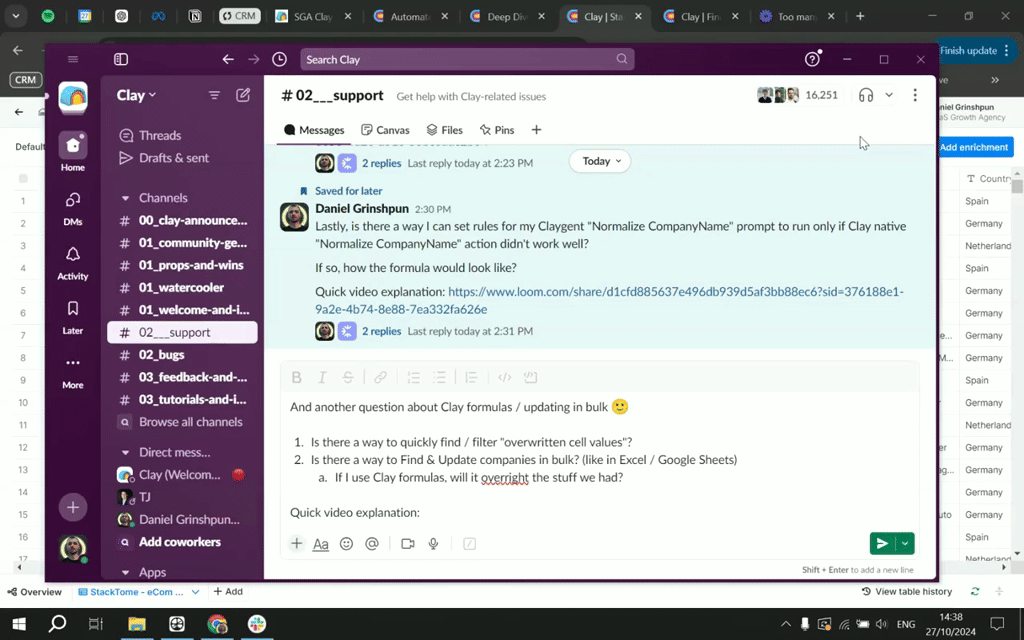Image resolution: width=1024 pixels, height=640 pixels.
Task: Toggle bold formatting in message composer
Action: coord(296,378)
